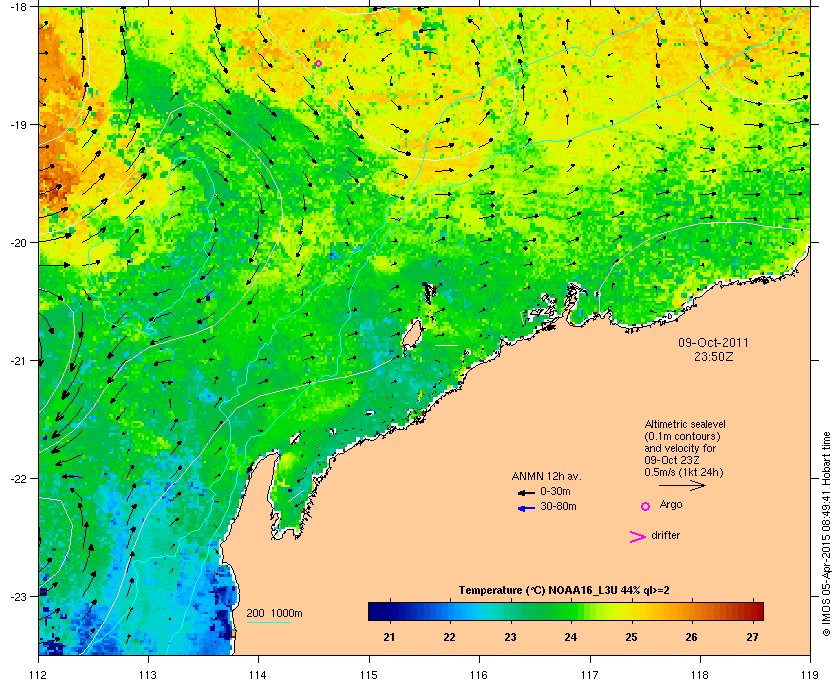Click the colorbar tick label 22

pyautogui.click(x=449, y=637)
